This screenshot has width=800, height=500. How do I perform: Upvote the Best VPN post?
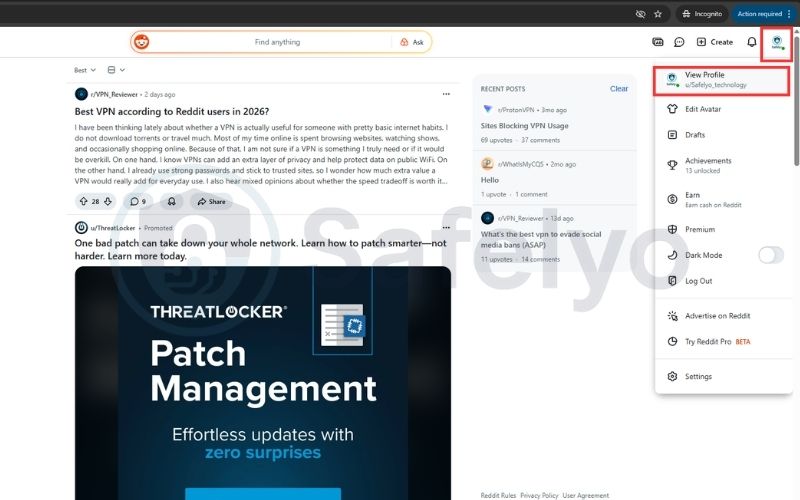click(x=82, y=201)
